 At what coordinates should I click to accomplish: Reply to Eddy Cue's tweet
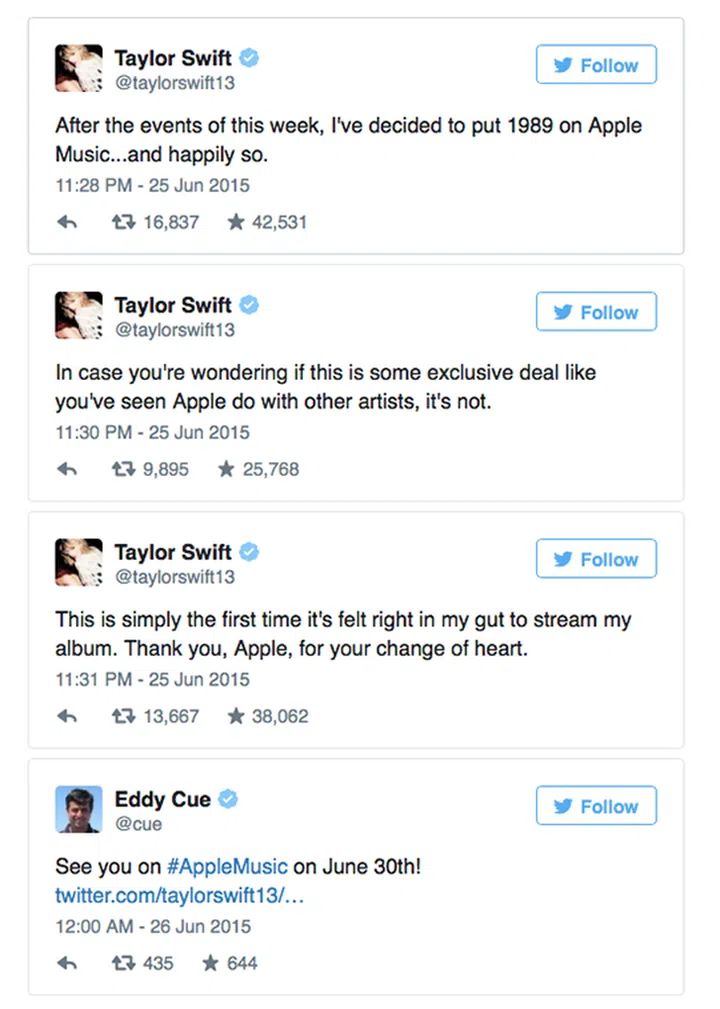click(x=67, y=963)
